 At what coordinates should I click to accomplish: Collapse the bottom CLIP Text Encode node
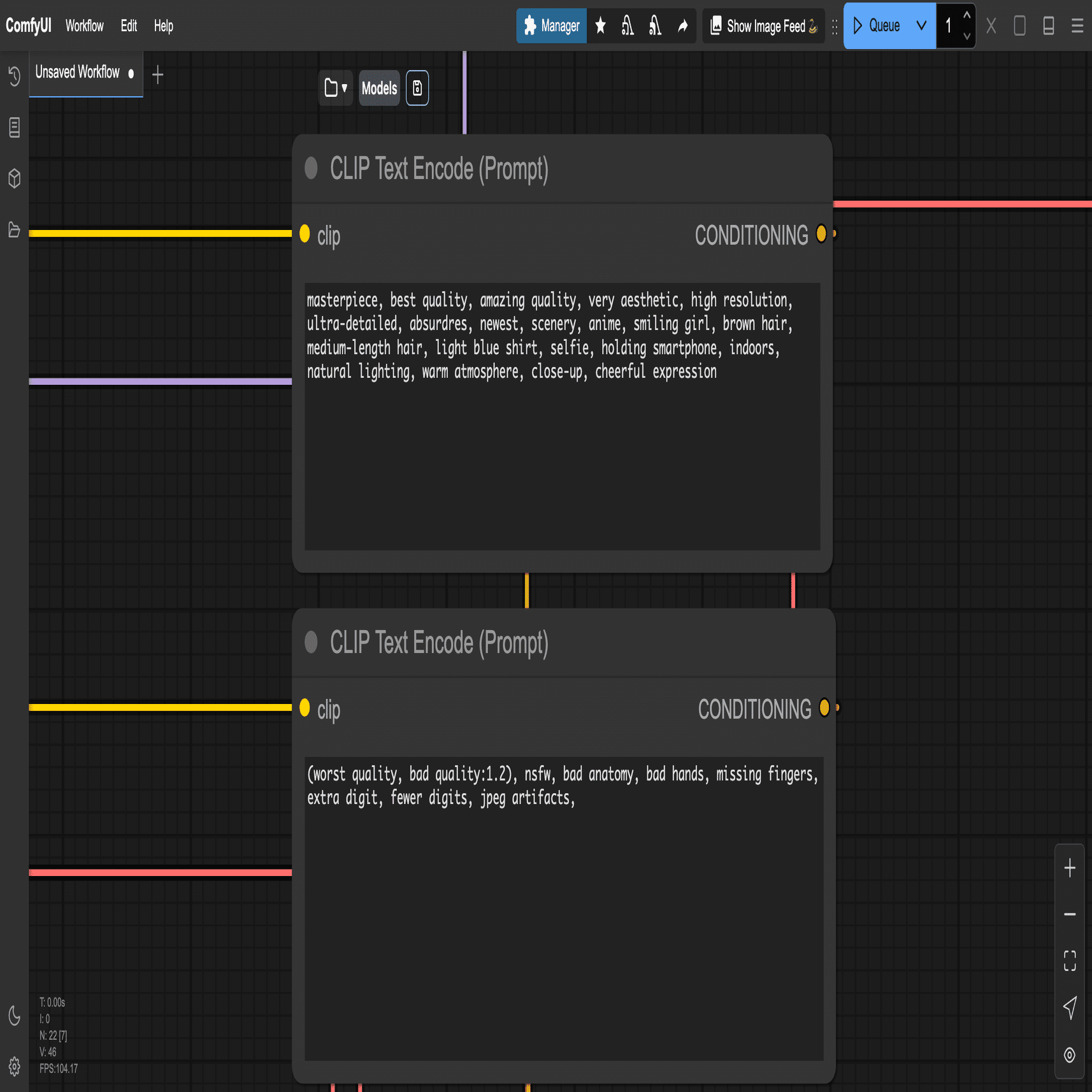coord(311,642)
